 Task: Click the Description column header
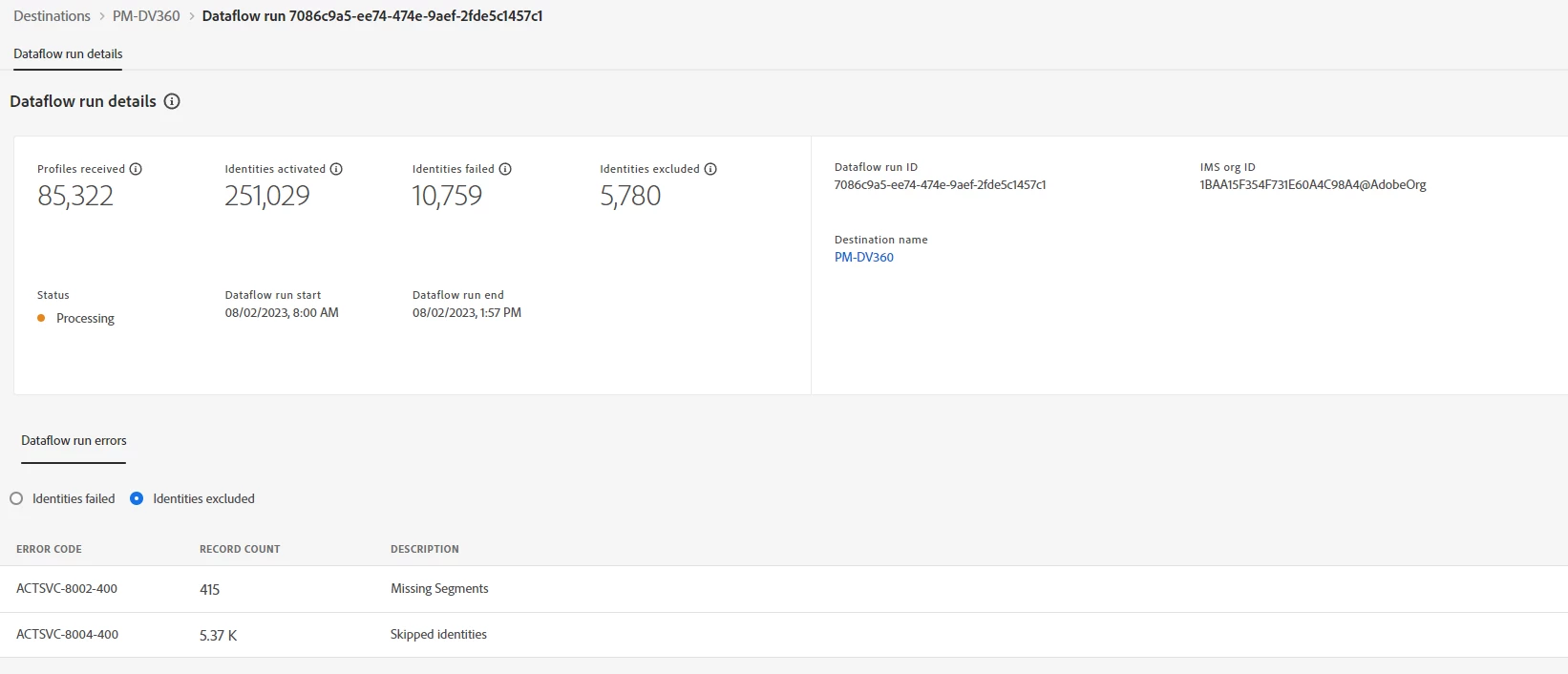click(x=425, y=549)
